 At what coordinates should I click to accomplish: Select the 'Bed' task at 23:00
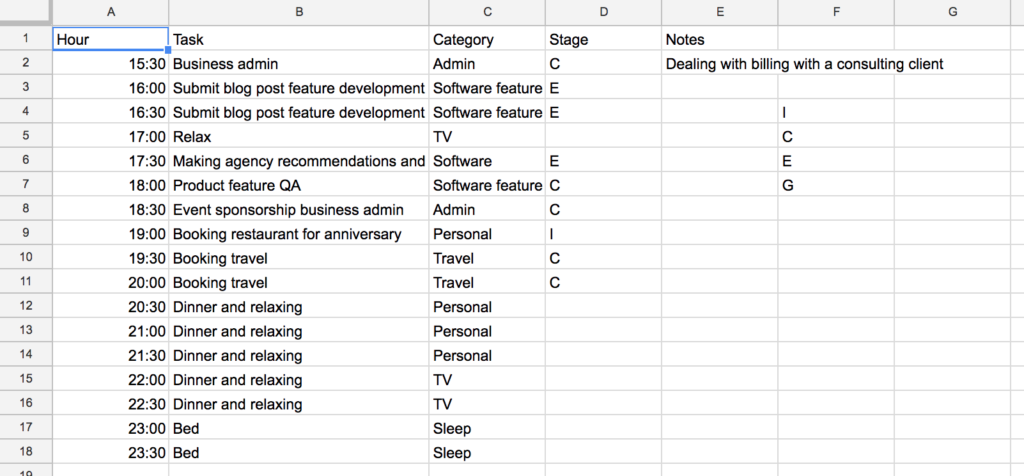click(x=299, y=428)
